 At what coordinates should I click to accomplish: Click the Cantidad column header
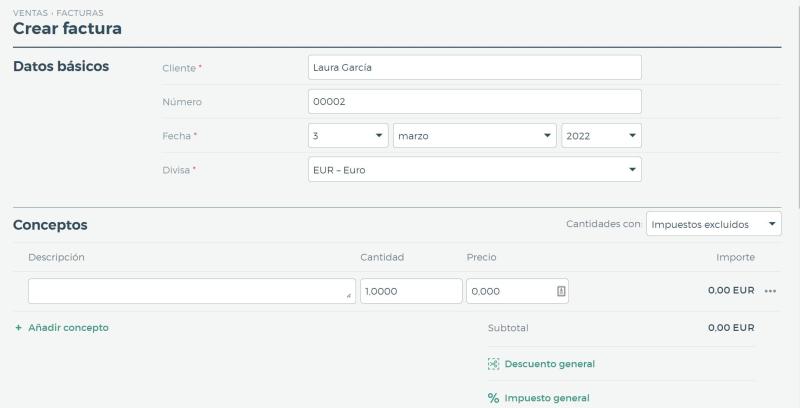(382, 257)
